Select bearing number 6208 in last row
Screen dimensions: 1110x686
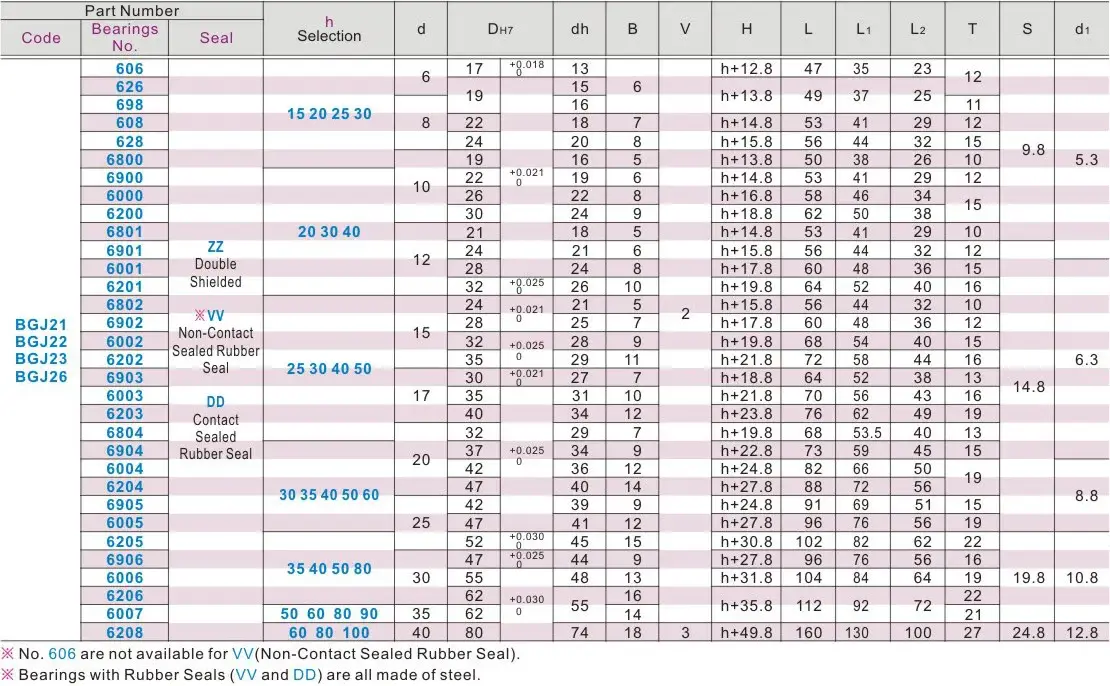(124, 633)
